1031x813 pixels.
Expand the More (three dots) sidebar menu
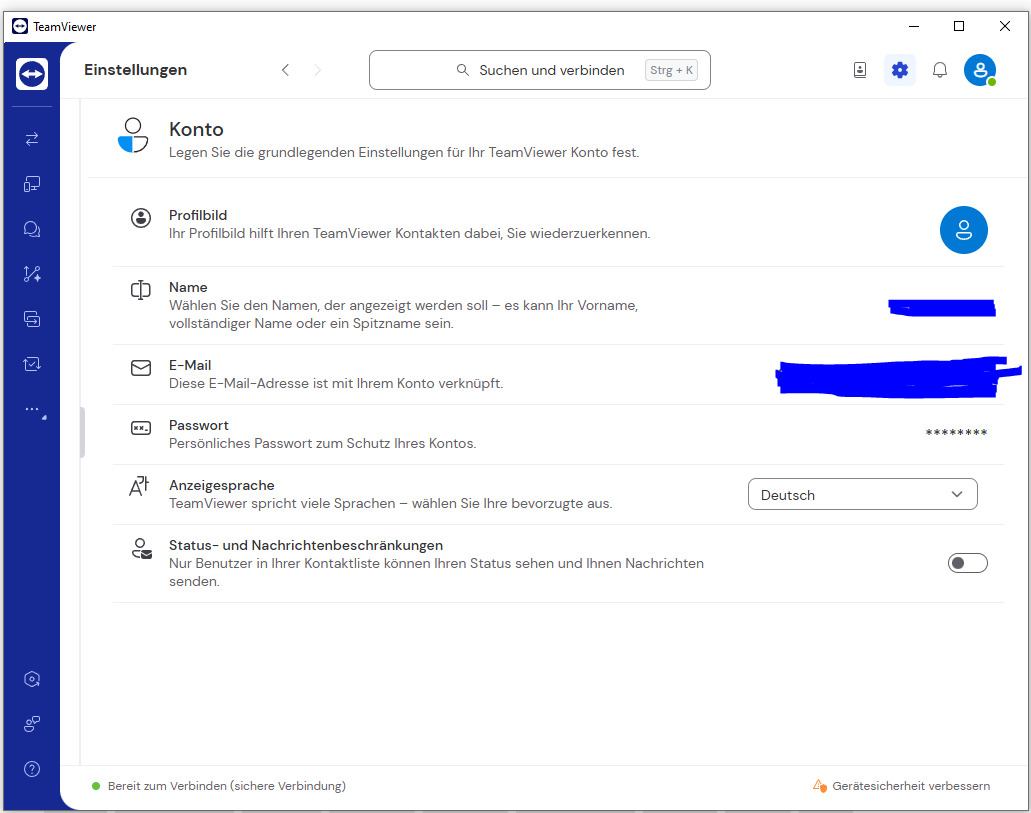34,410
